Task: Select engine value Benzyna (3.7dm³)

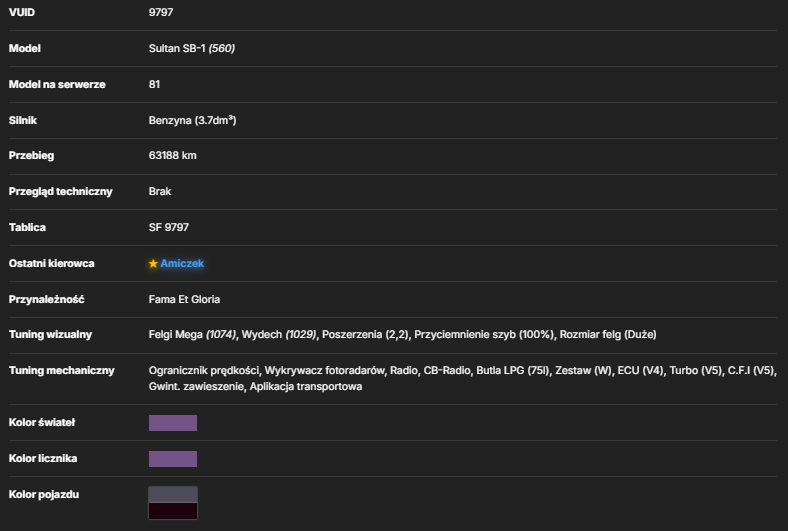Action: click(192, 120)
